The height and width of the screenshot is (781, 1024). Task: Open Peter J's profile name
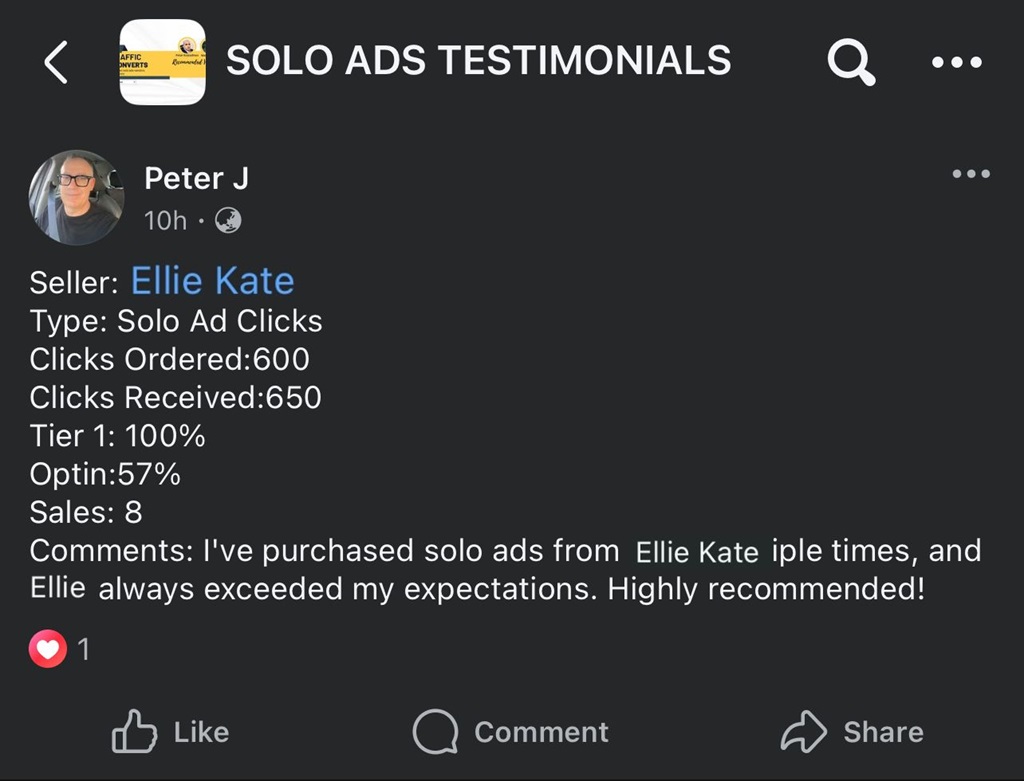point(196,179)
